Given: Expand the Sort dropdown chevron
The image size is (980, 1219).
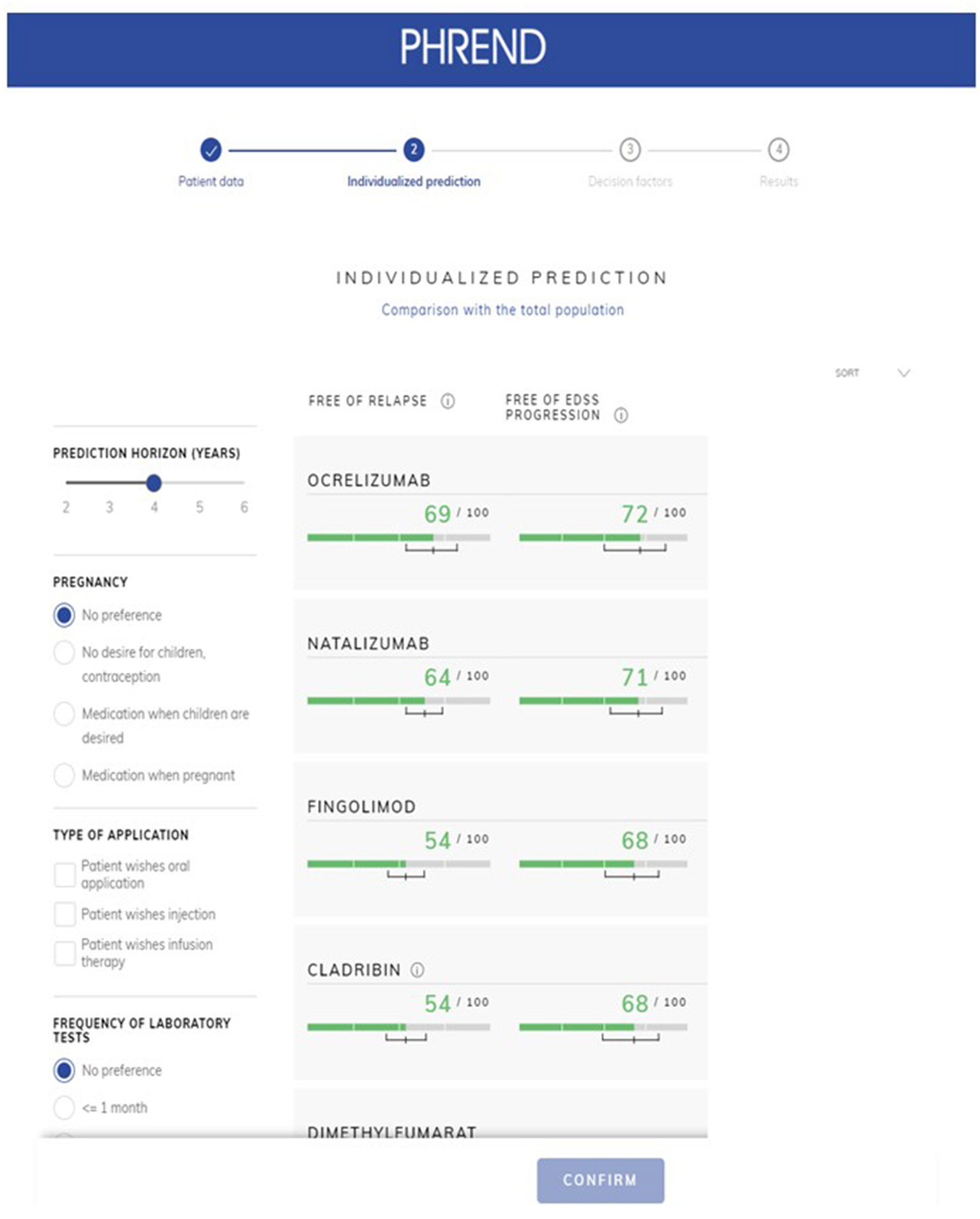Looking at the screenshot, I should click(903, 373).
